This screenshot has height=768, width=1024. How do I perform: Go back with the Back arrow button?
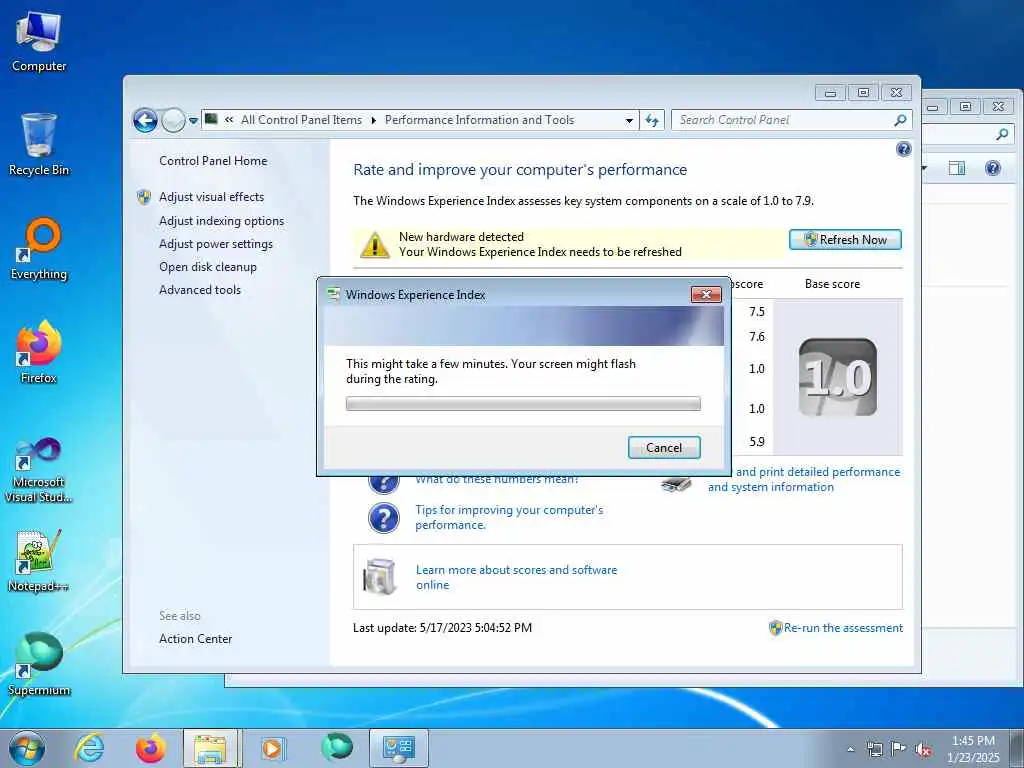(145, 120)
